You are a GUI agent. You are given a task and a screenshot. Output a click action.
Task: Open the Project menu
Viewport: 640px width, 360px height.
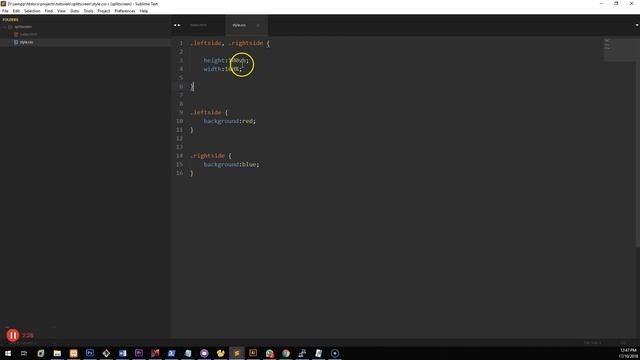(x=104, y=11)
